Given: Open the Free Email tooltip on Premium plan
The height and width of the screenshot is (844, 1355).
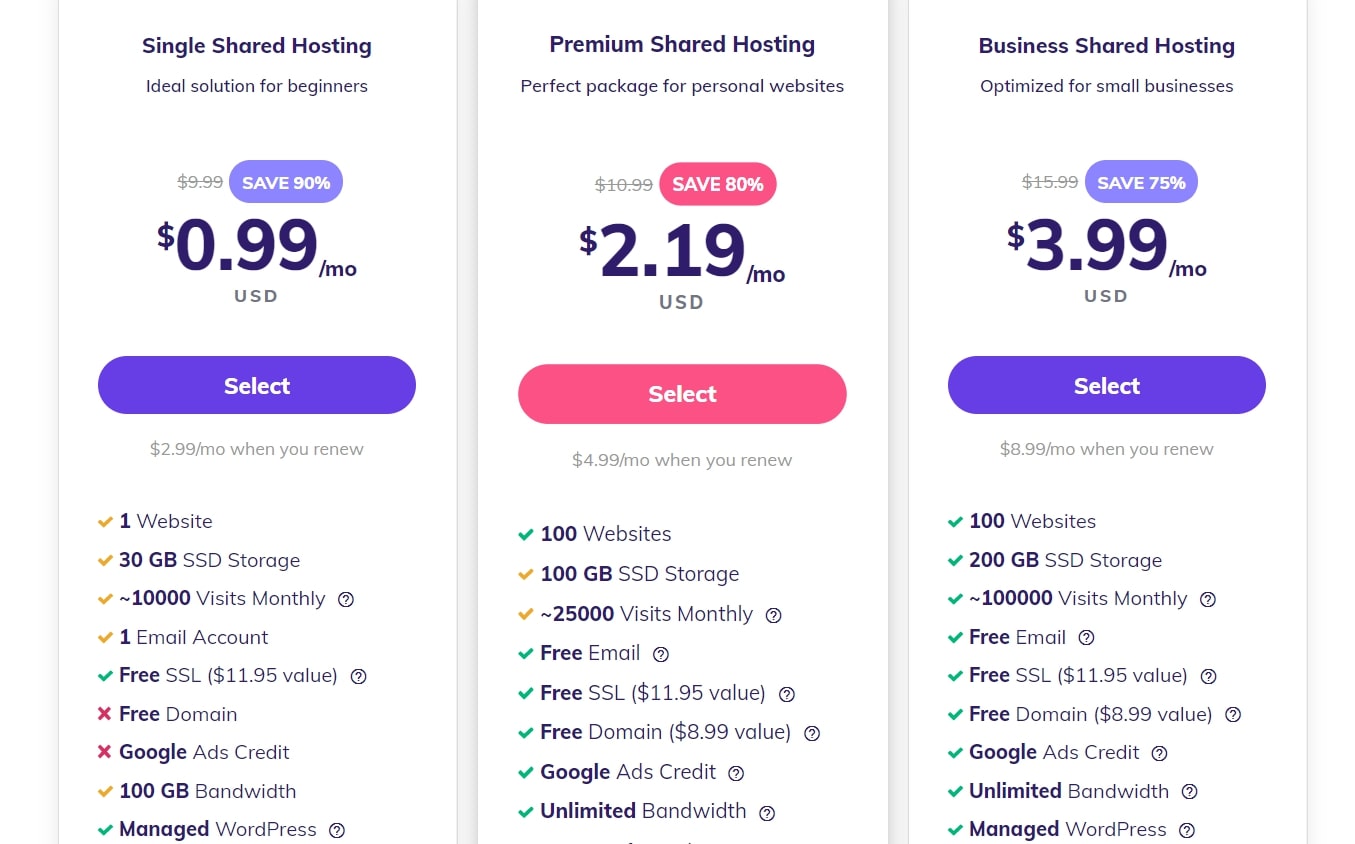Looking at the screenshot, I should coord(660,653).
